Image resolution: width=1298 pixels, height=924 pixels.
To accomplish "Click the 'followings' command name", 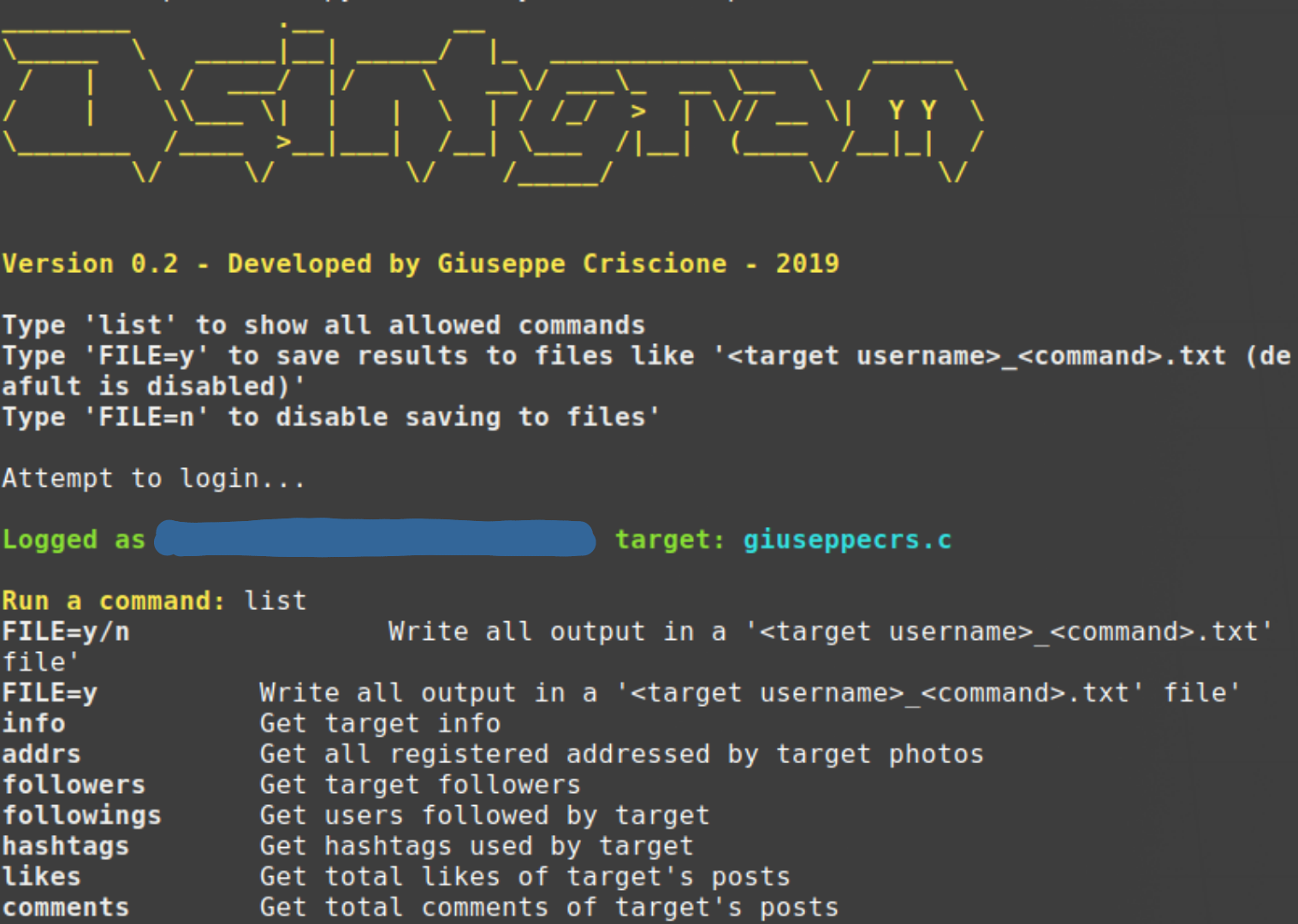I will click(82, 815).
